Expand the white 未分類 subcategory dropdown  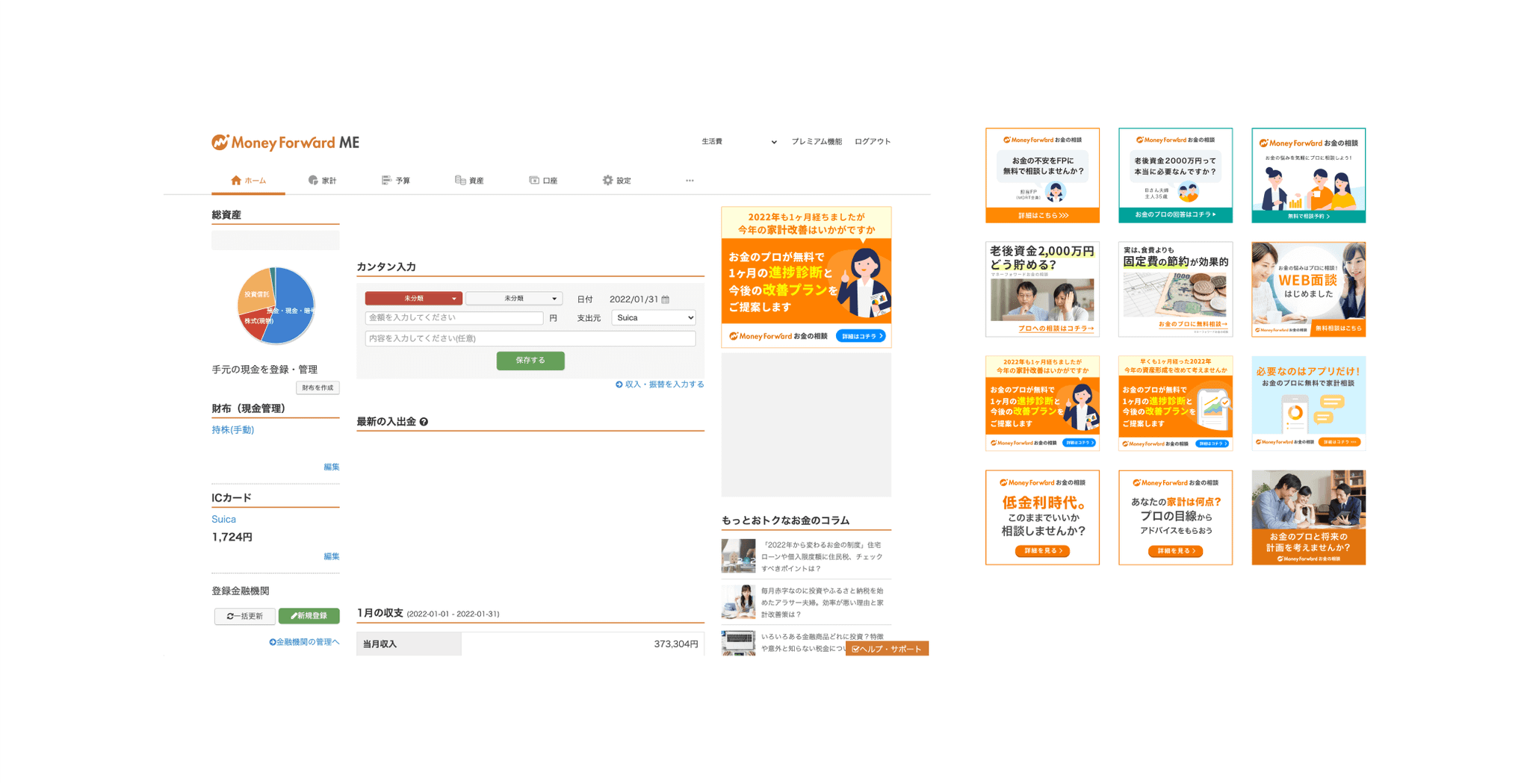coord(513,298)
